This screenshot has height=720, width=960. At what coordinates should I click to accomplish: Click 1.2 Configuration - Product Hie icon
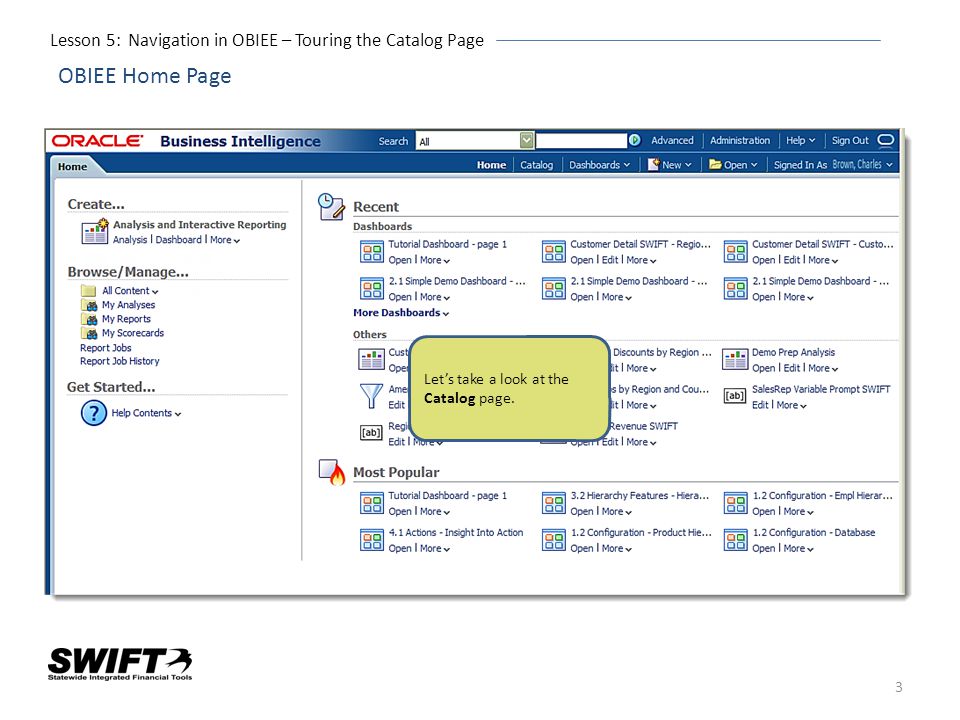(x=553, y=540)
